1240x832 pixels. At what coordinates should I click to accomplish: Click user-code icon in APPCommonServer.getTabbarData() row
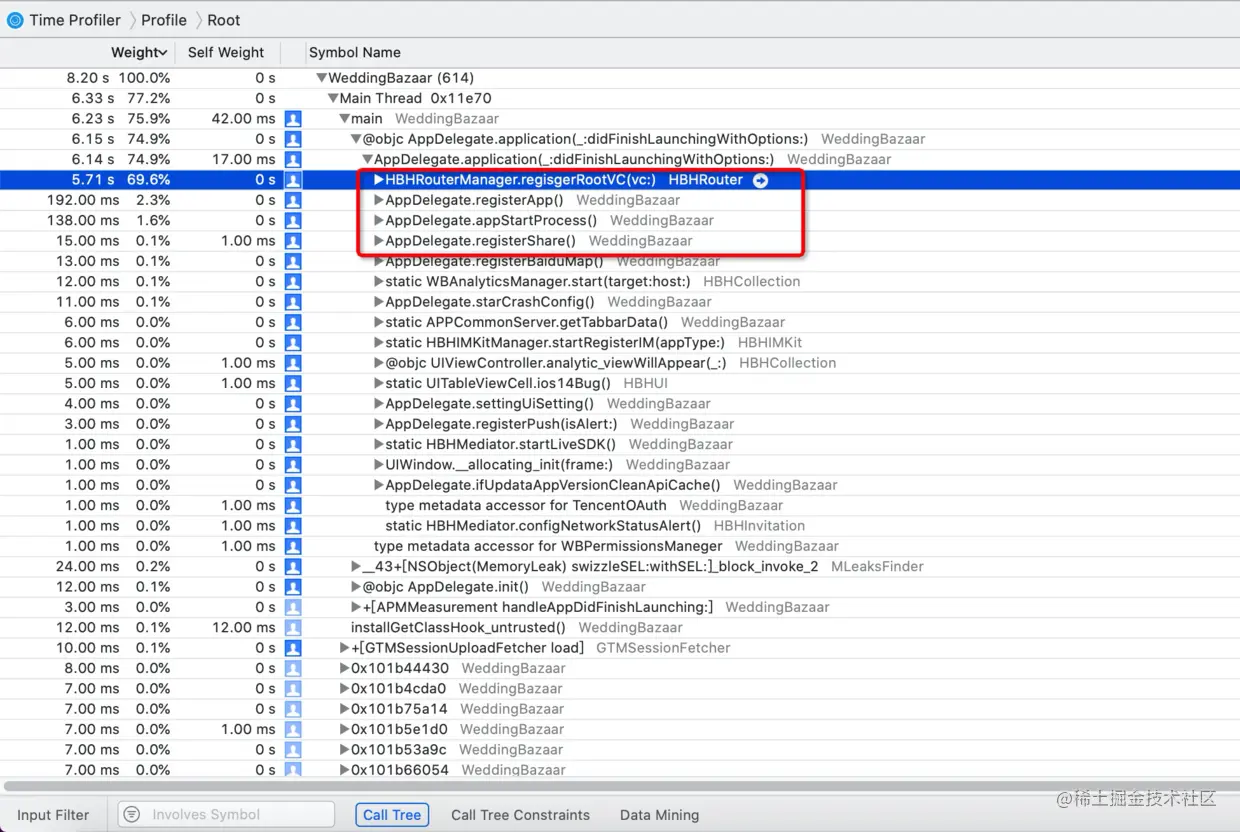point(293,322)
